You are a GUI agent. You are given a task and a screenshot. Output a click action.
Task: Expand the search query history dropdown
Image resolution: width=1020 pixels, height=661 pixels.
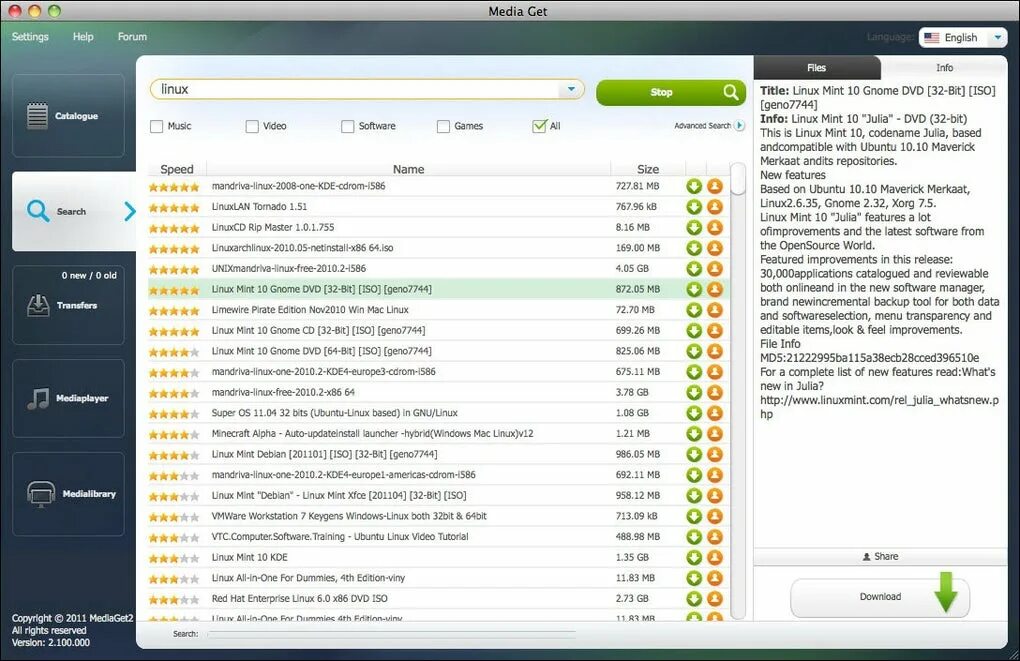click(x=570, y=89)
